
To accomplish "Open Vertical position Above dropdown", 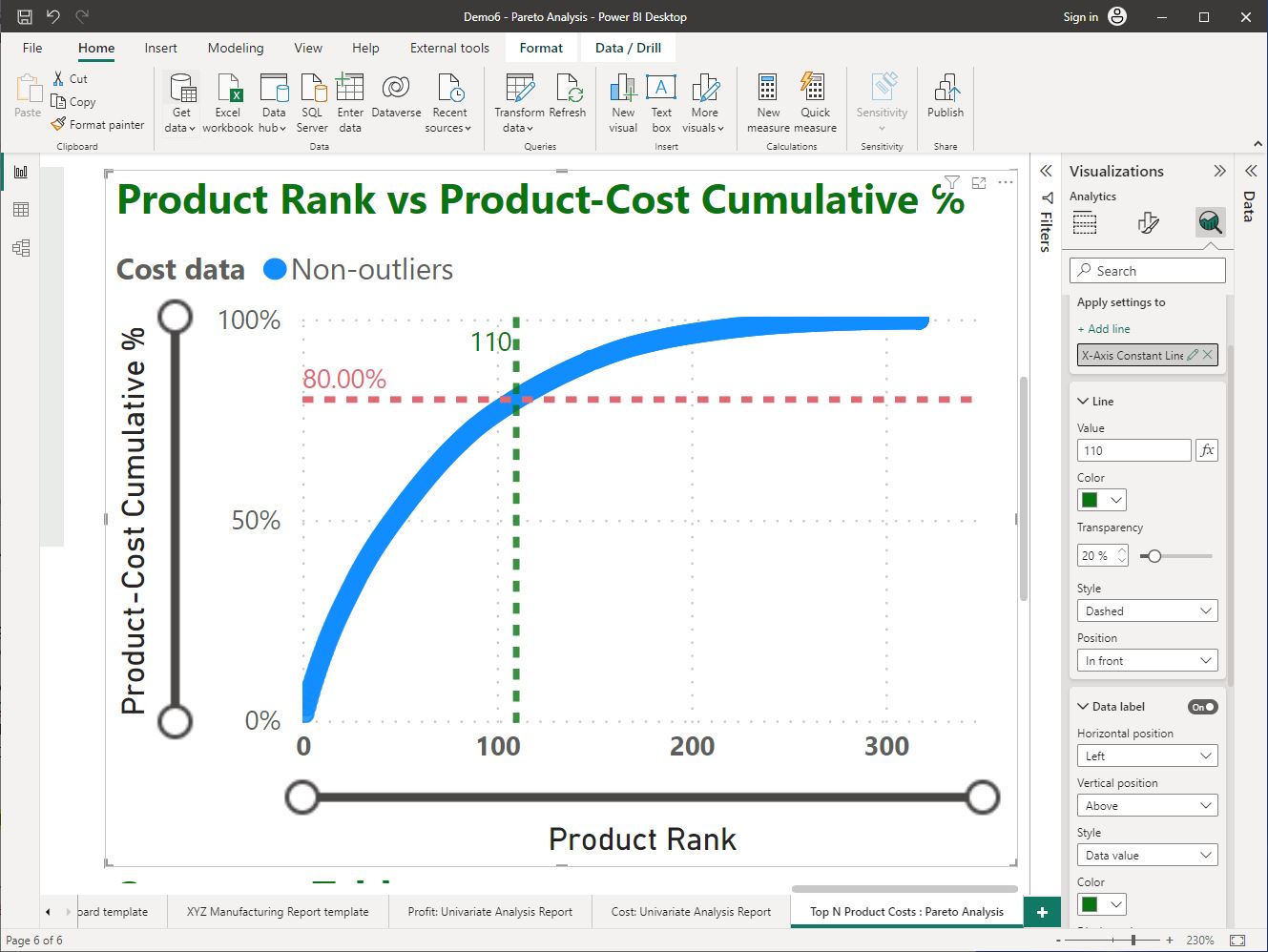I will pos(1148,806).
